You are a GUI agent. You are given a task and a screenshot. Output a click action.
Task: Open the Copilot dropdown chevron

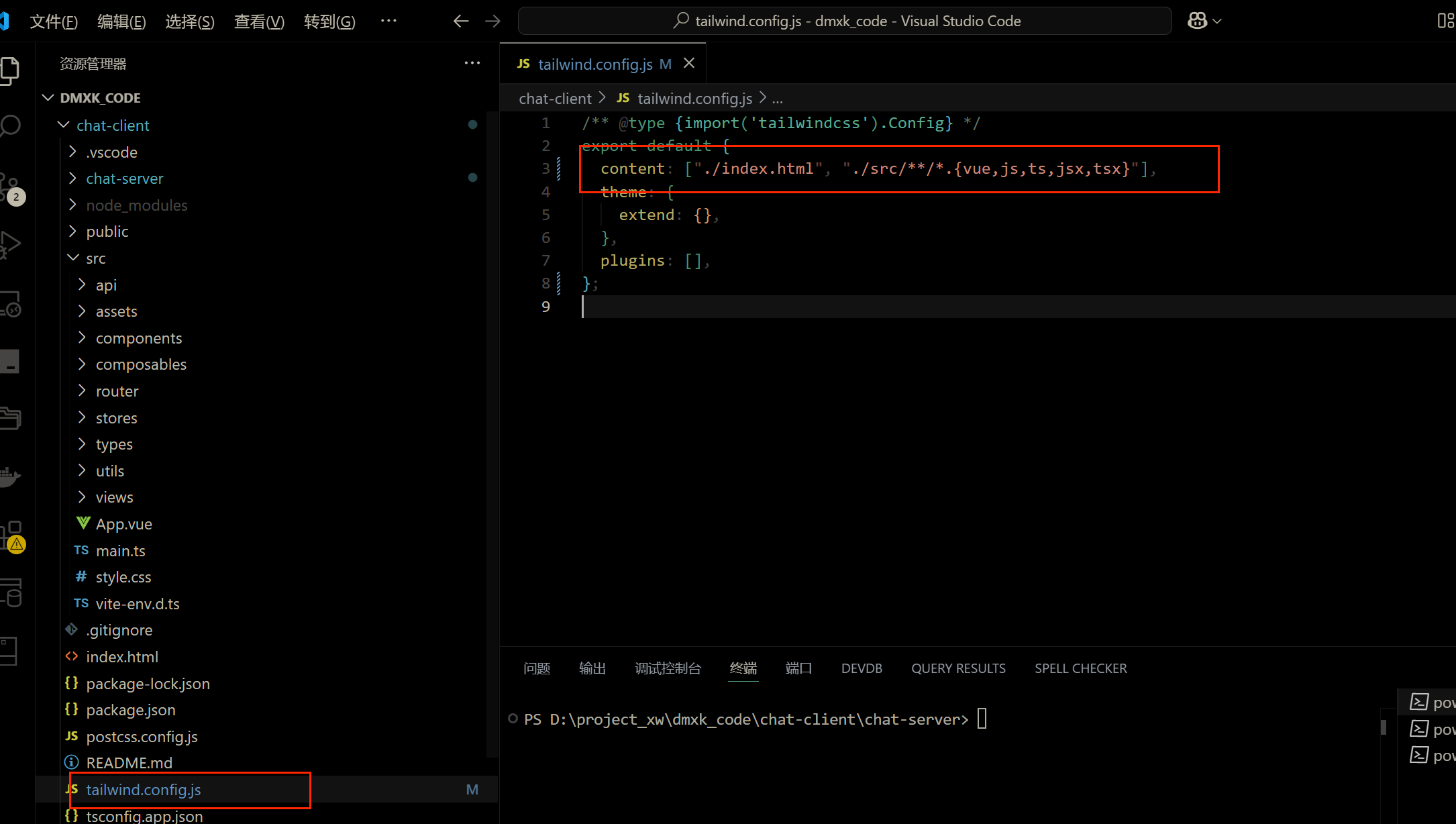click(1217, 21)
